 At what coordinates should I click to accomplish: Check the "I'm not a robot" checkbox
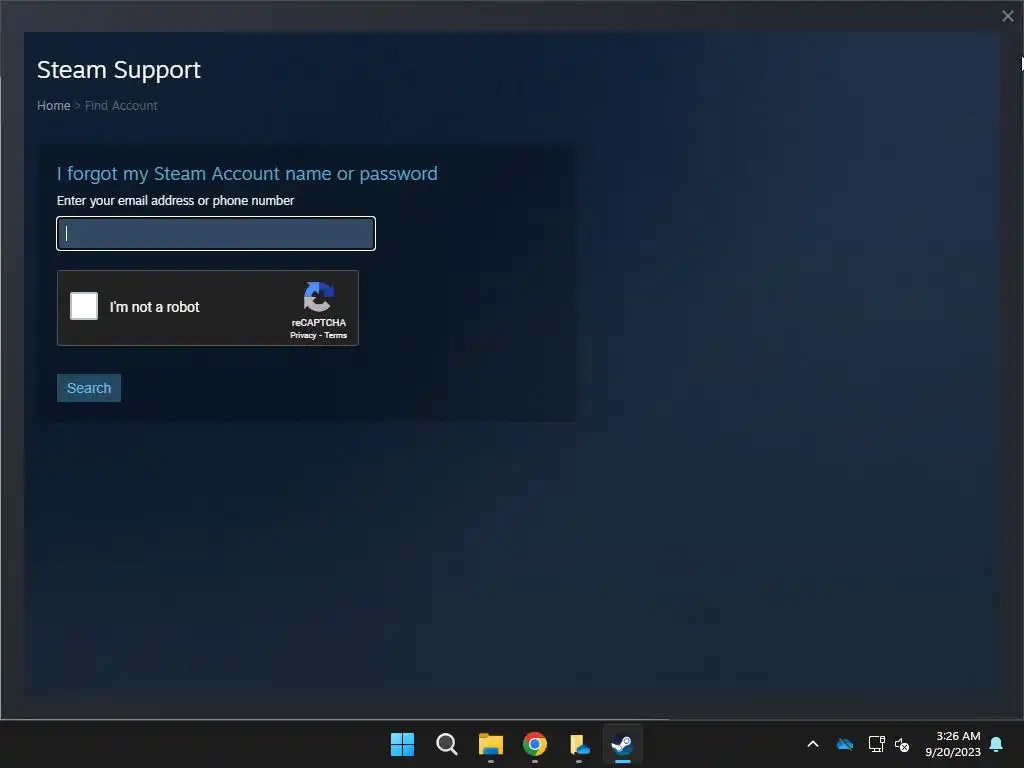pyautogui.click(x=84, y=306)
